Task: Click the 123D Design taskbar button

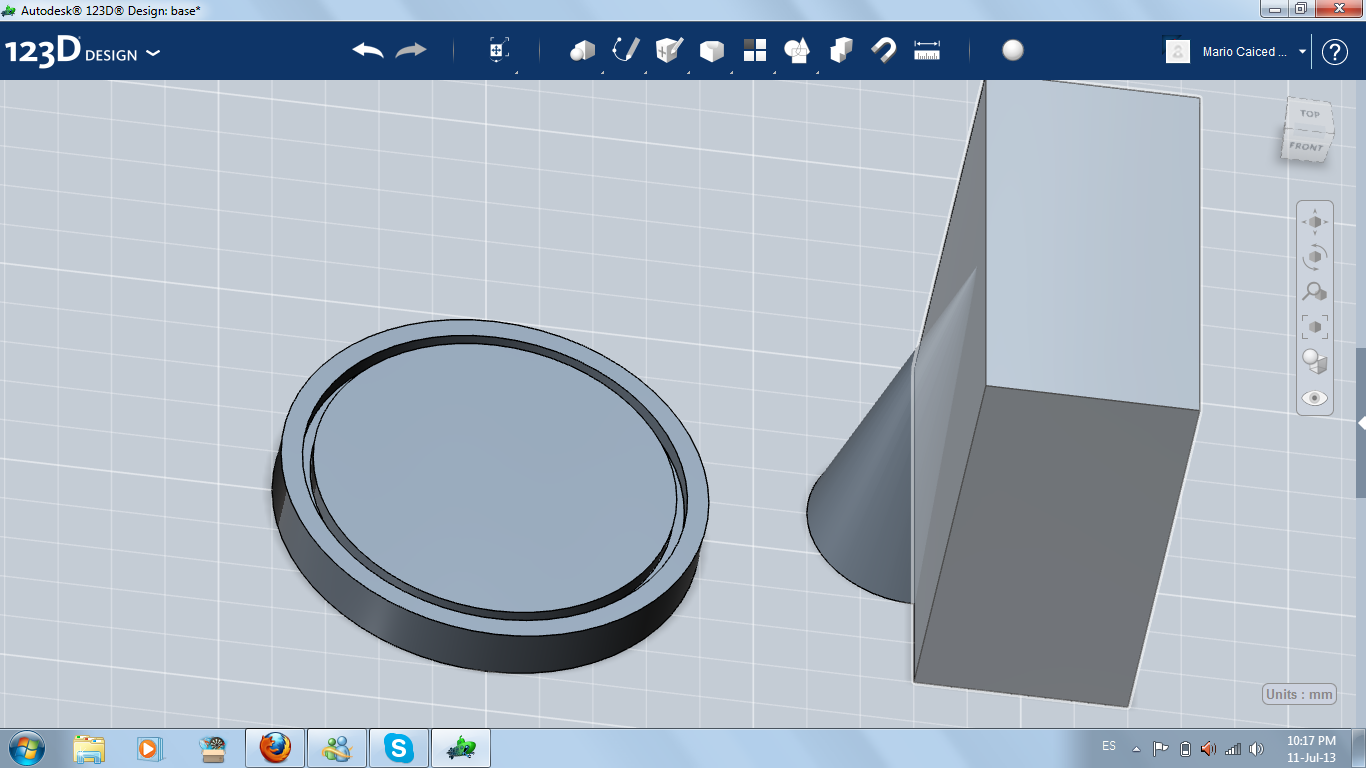Action: (x=462, y=748)
